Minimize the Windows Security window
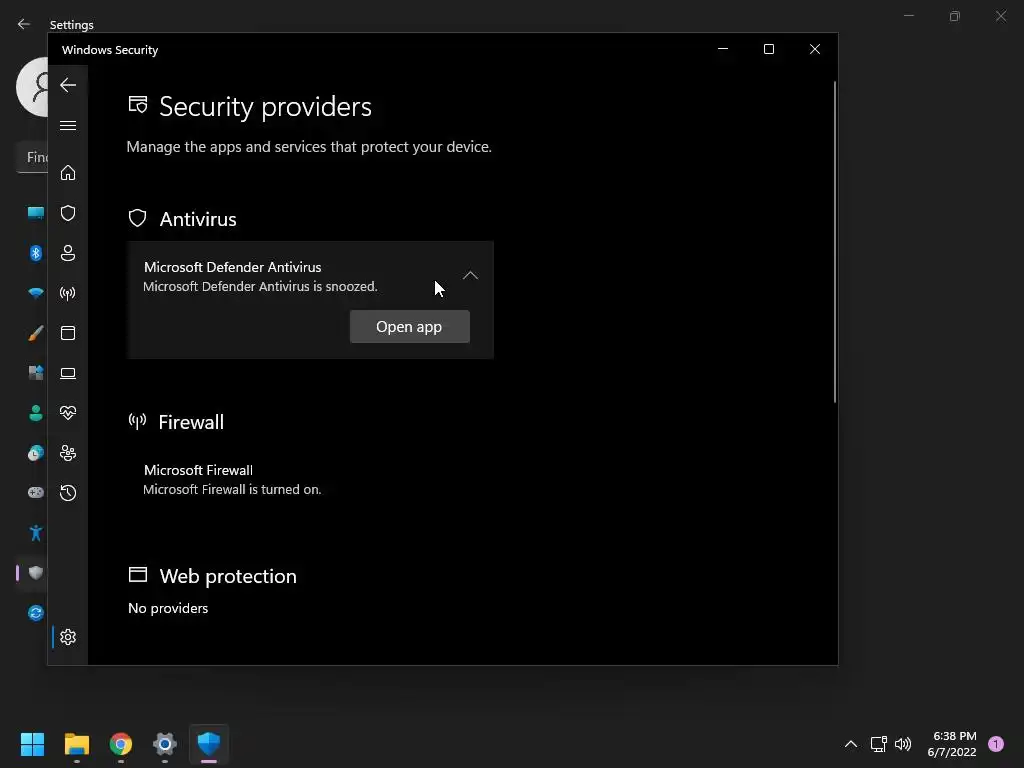This screenshot has height=768, width=1024. pyautogui.click(x=723, y=49)
